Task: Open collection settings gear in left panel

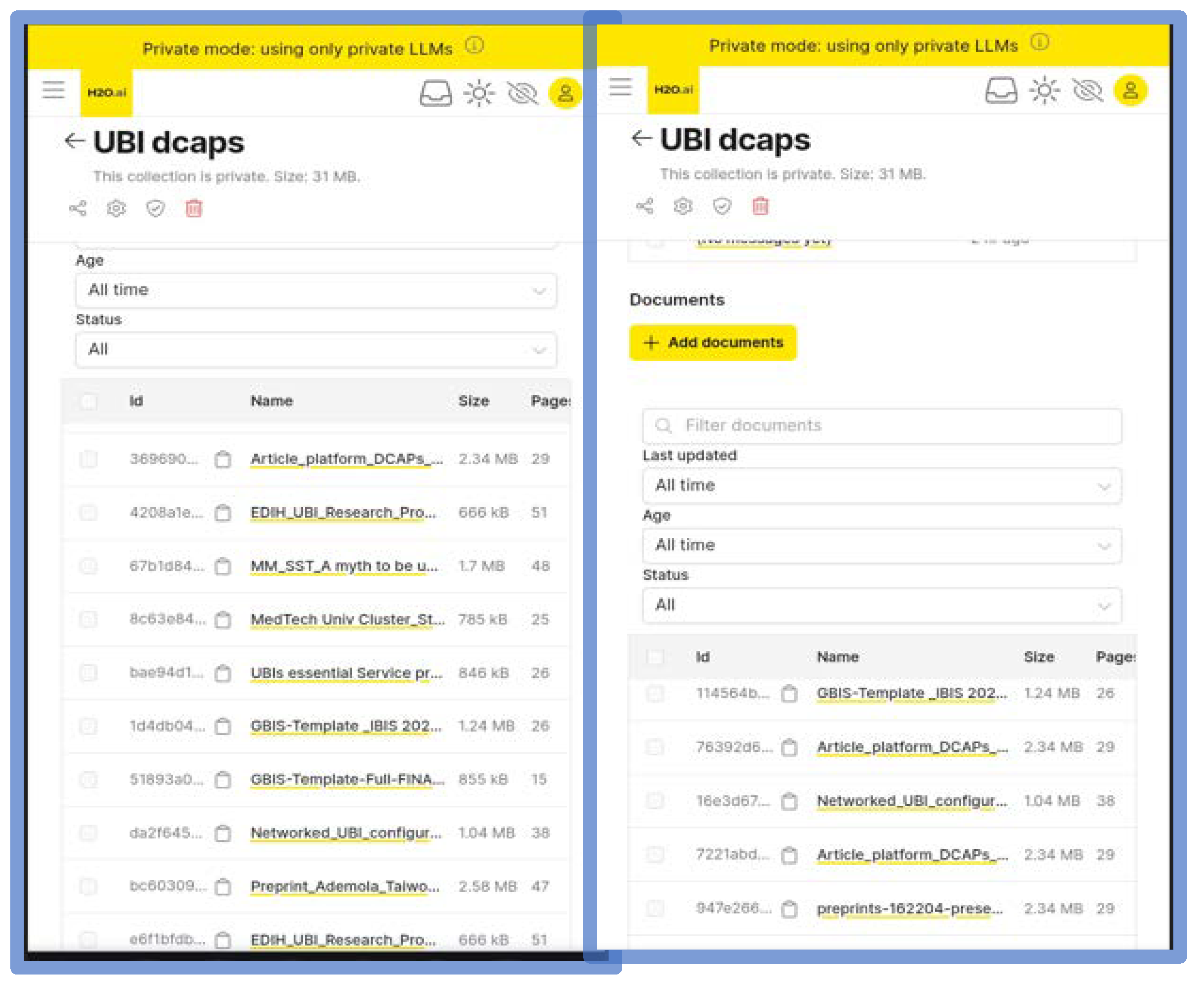Action: pyautogui.click(x=117, y=209)
